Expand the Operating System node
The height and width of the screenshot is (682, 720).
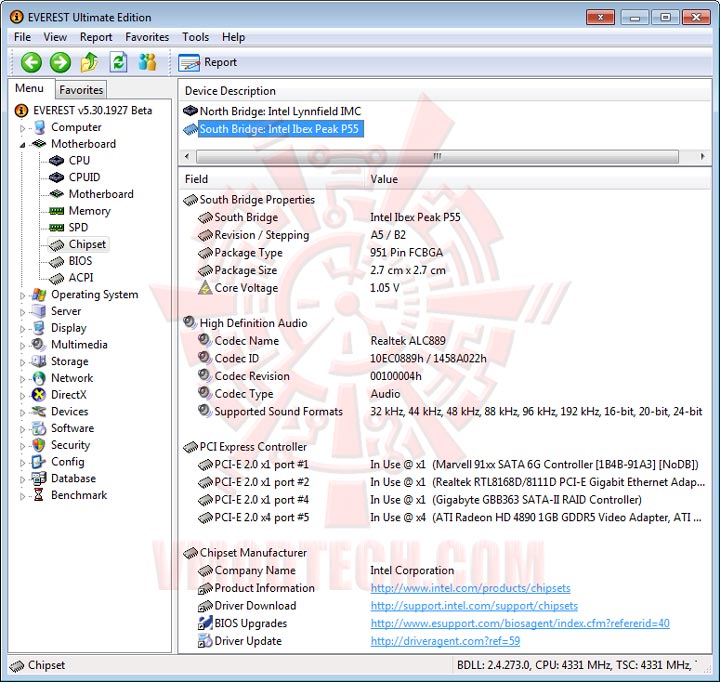point(22,295)
